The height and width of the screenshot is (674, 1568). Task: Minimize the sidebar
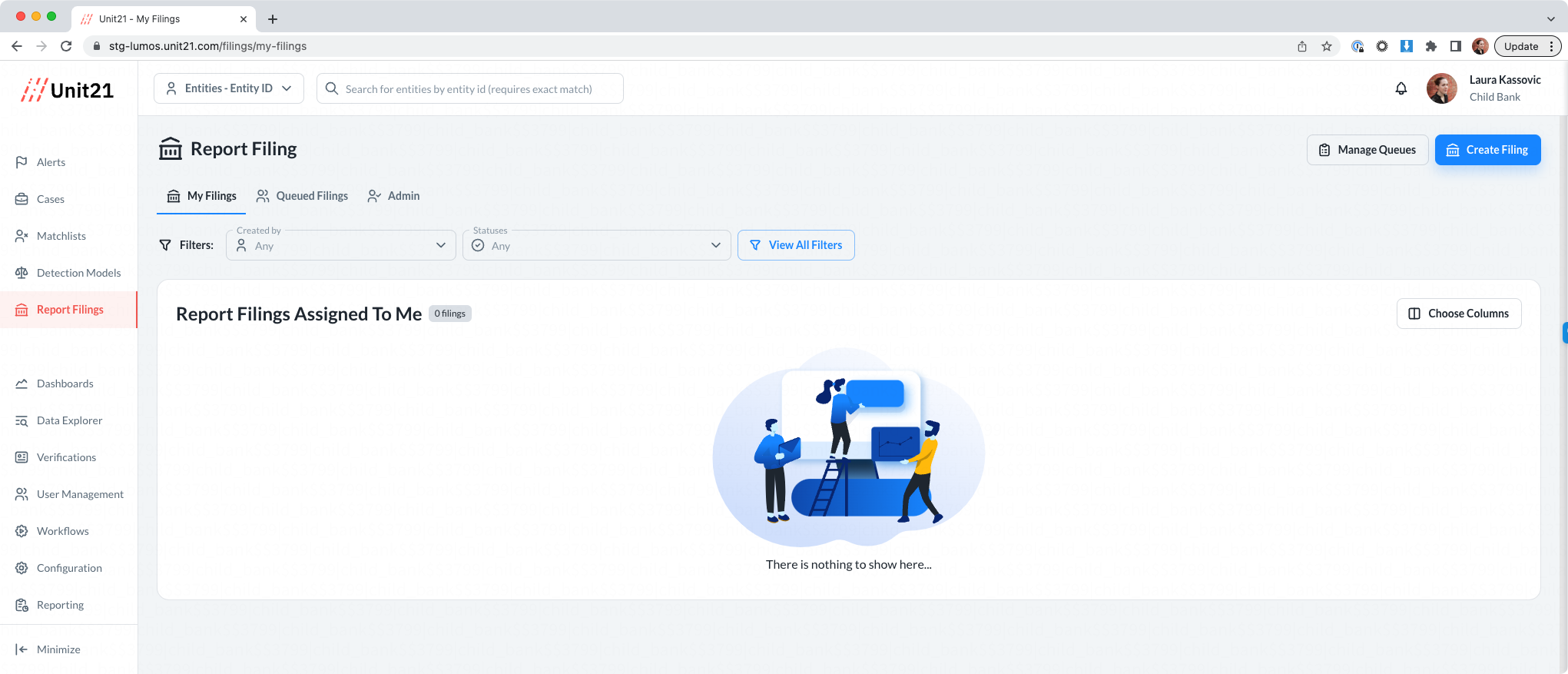click(58, 649)
